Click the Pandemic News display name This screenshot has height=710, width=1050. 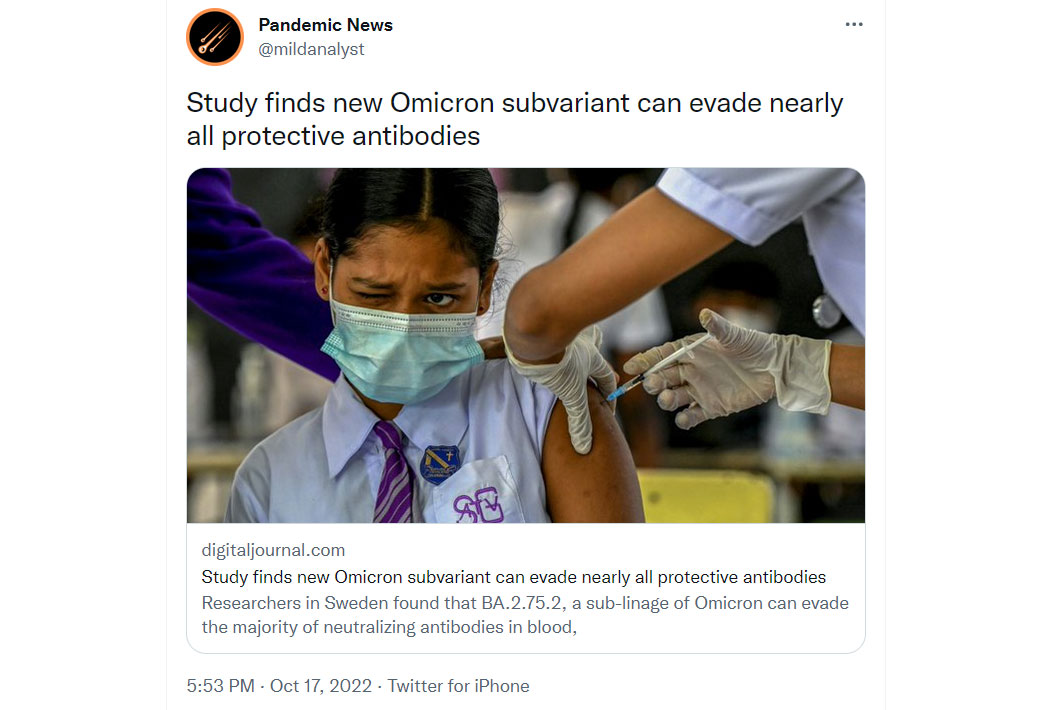tap(325, 25)
